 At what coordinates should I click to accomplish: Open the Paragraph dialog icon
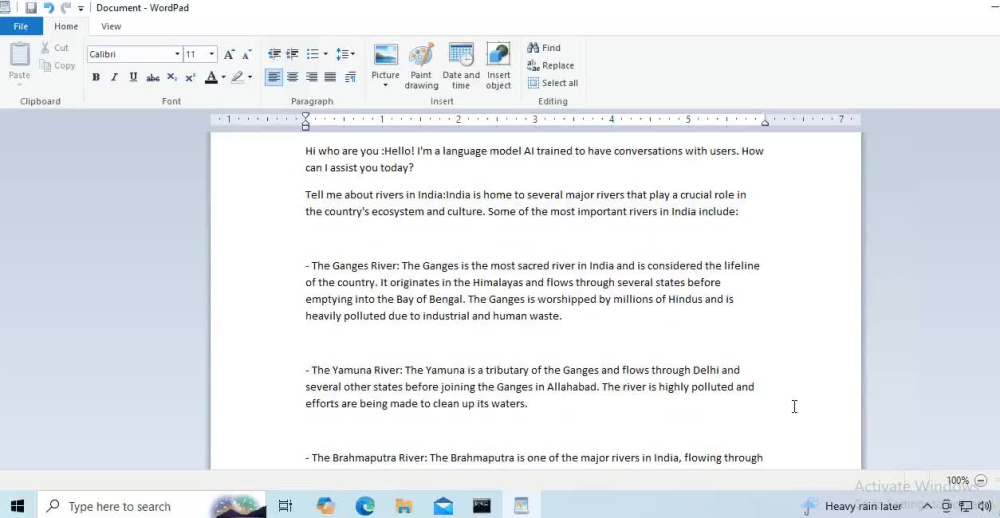point(350,77)
